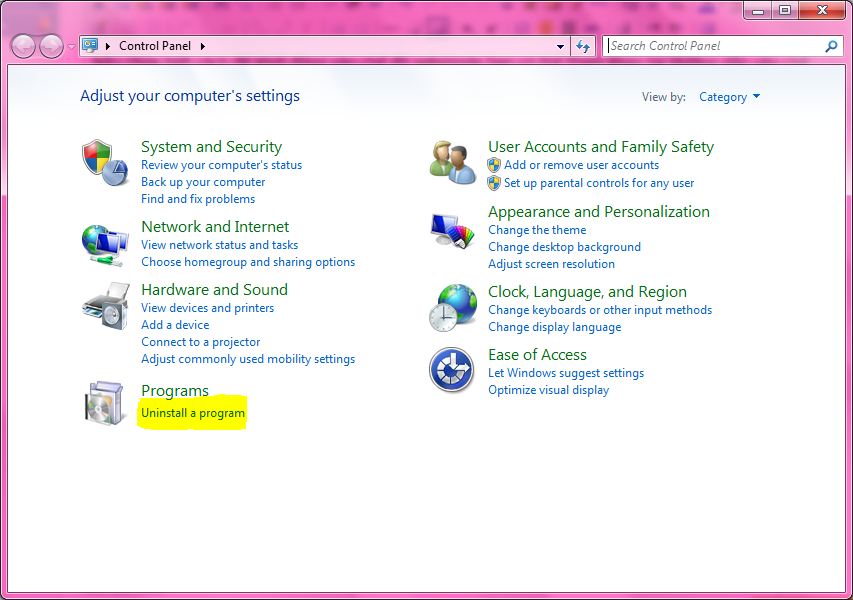Click shield icon beside Set up parental controls

pos(494,183)
